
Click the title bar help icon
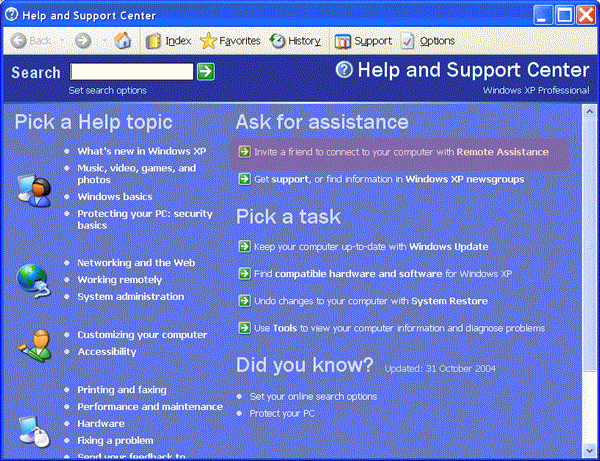pos(12,14)
